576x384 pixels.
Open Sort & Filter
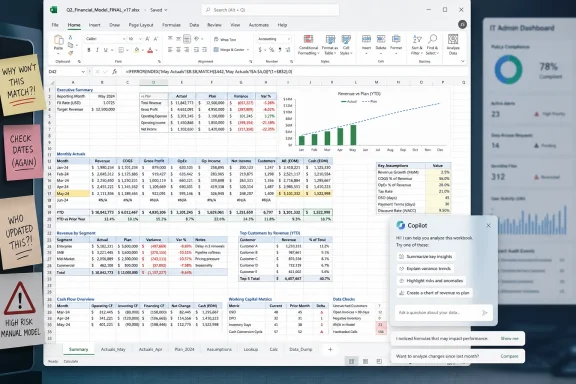417,45
